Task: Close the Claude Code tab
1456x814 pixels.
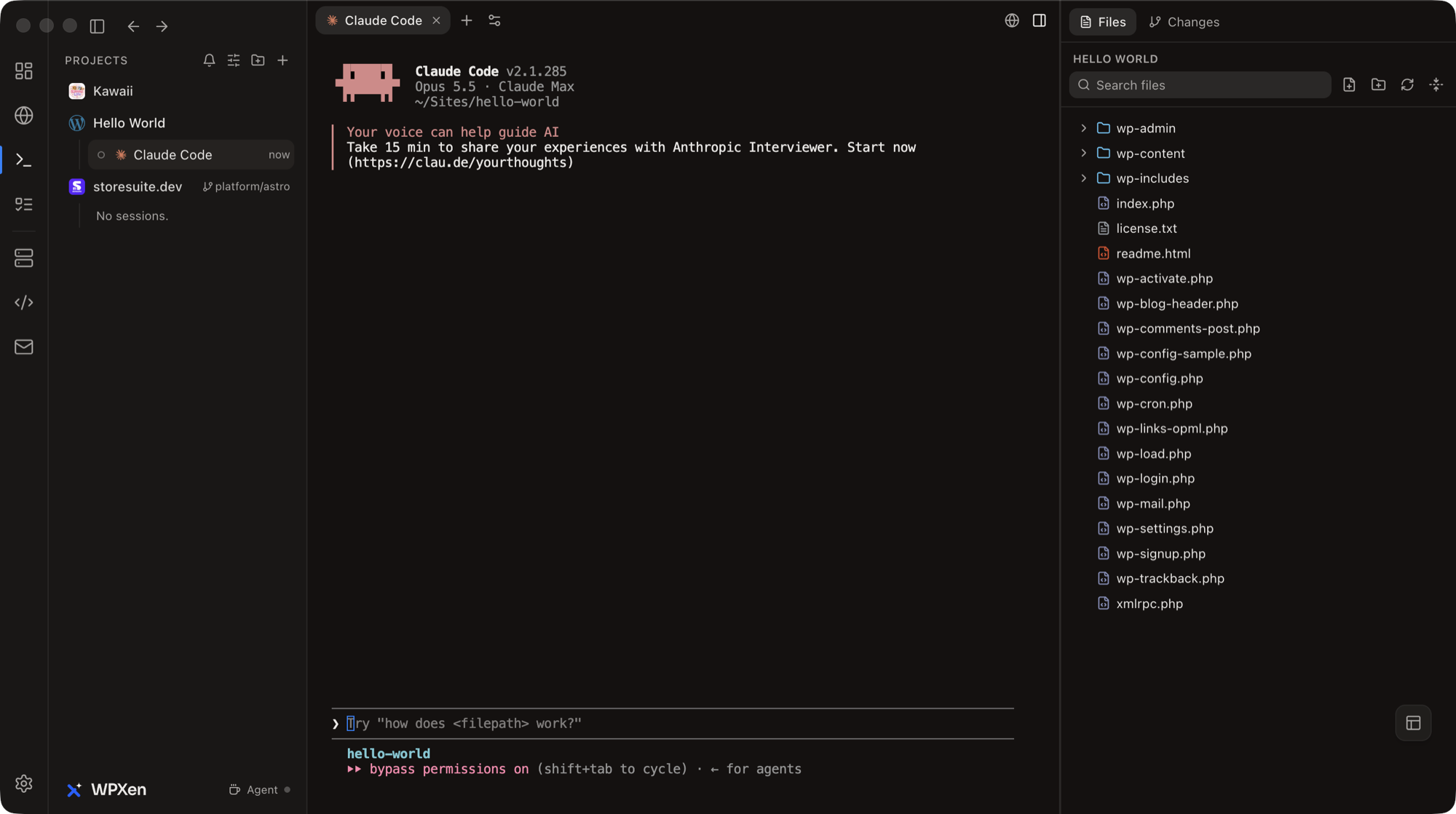Action: pyautogui.click(x=436, y=20)
